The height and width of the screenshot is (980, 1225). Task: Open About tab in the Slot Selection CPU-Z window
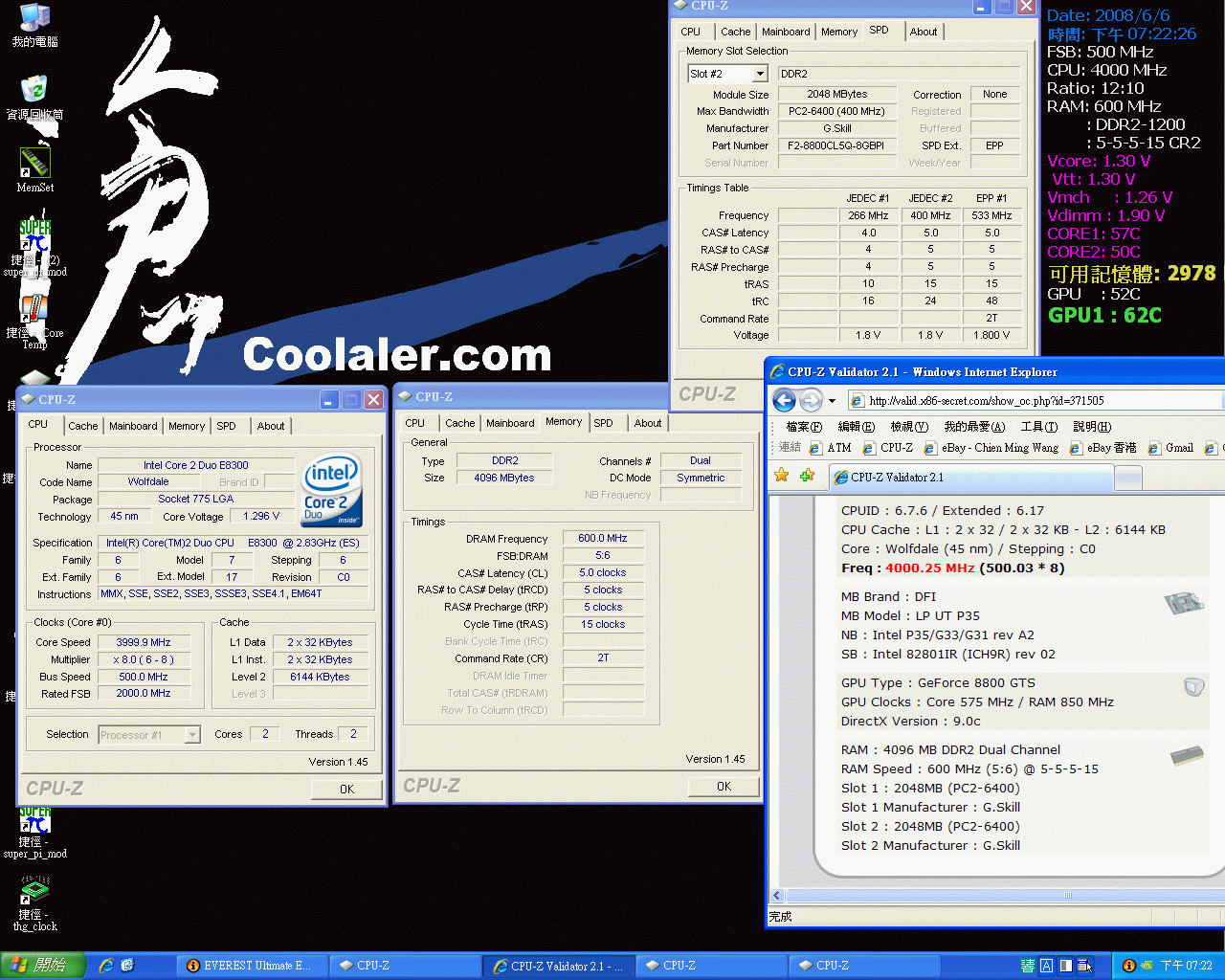[924, 32]
